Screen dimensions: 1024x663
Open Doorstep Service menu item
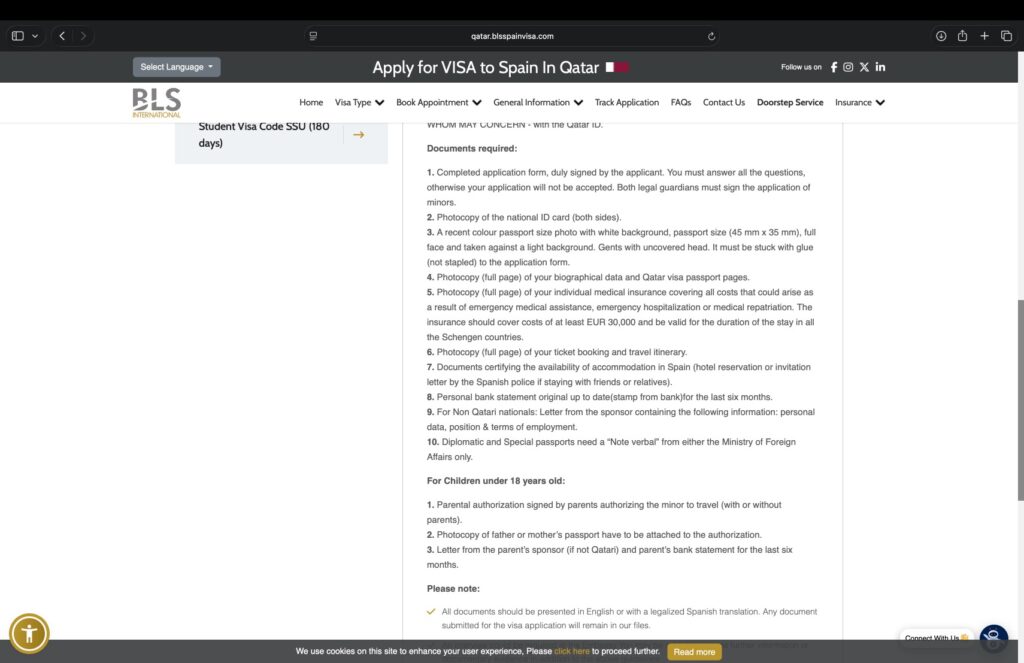pos(790,103)
